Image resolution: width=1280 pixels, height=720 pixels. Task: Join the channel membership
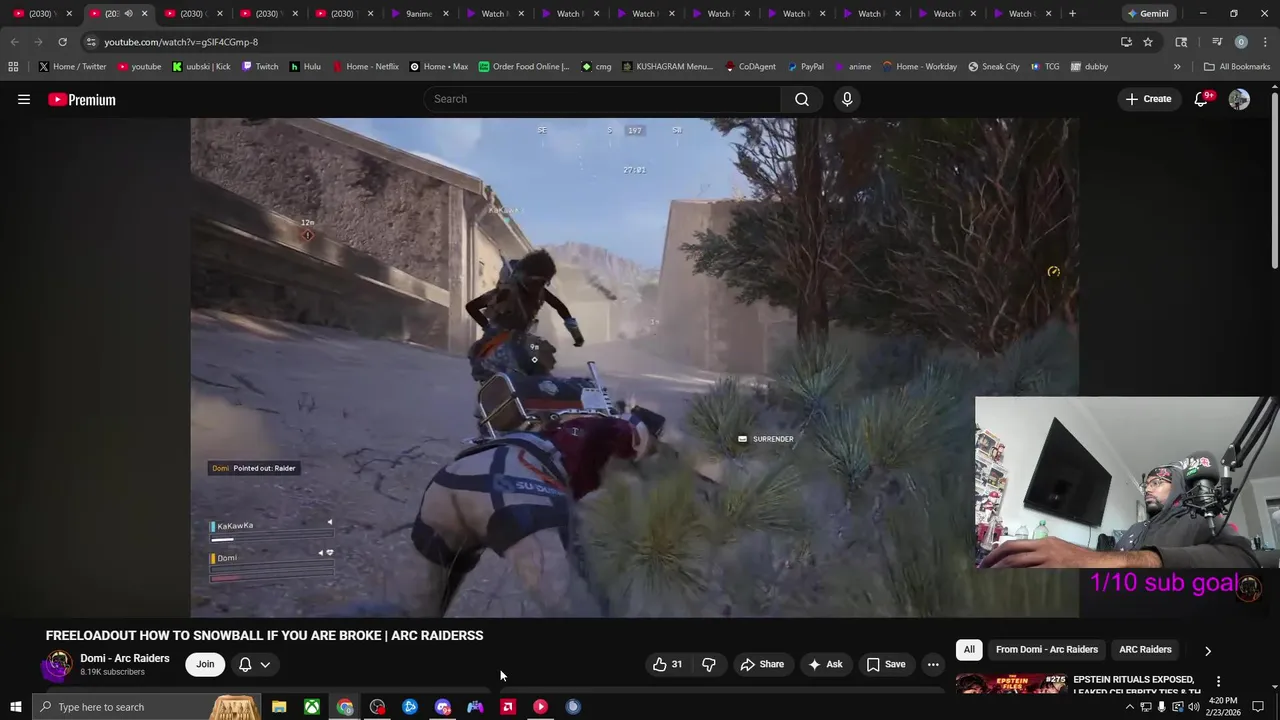pos(205,664)
